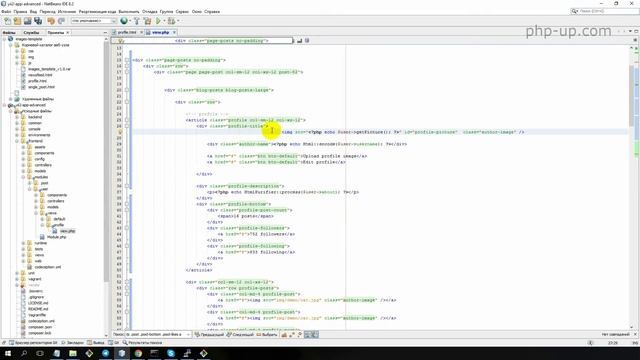Open the Файл menu
Screen dimensions: 640x360
6,12
